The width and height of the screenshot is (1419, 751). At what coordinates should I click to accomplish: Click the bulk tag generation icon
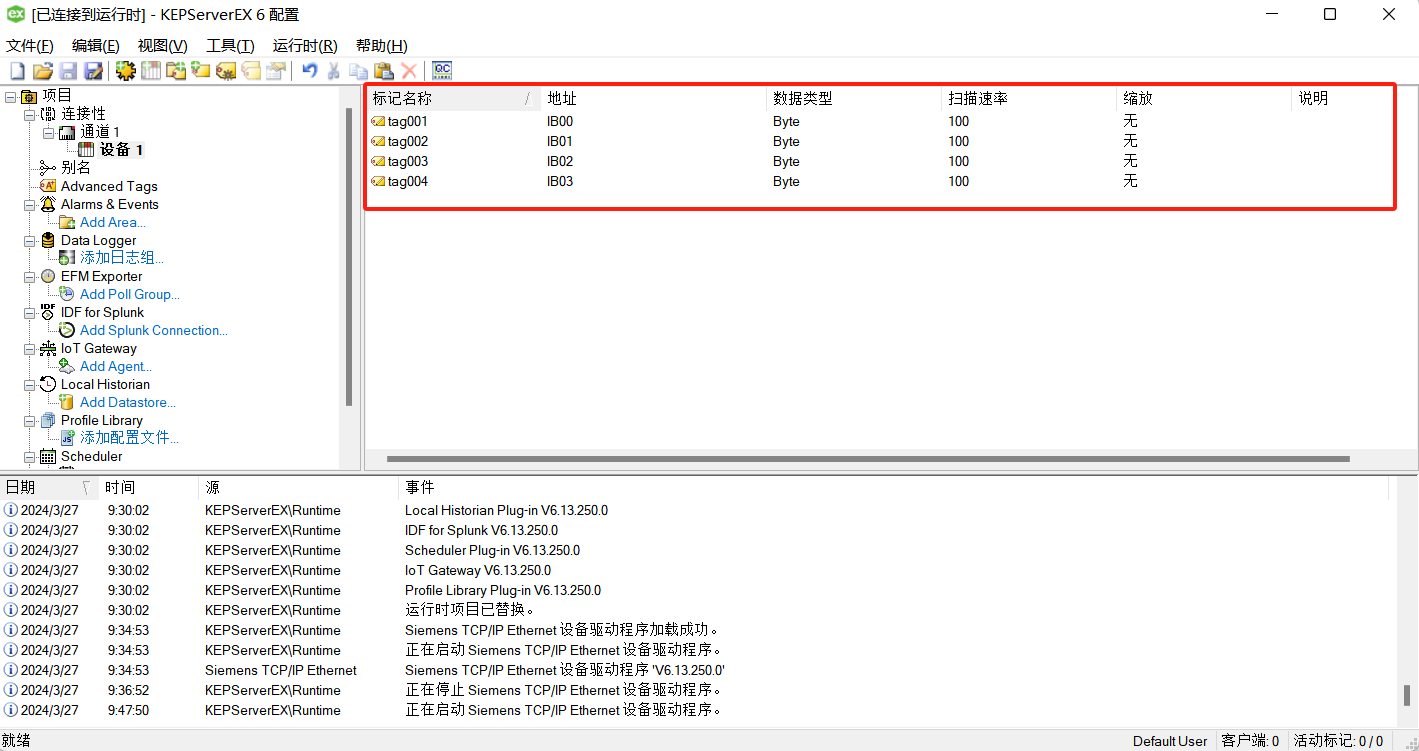point(226,71)
